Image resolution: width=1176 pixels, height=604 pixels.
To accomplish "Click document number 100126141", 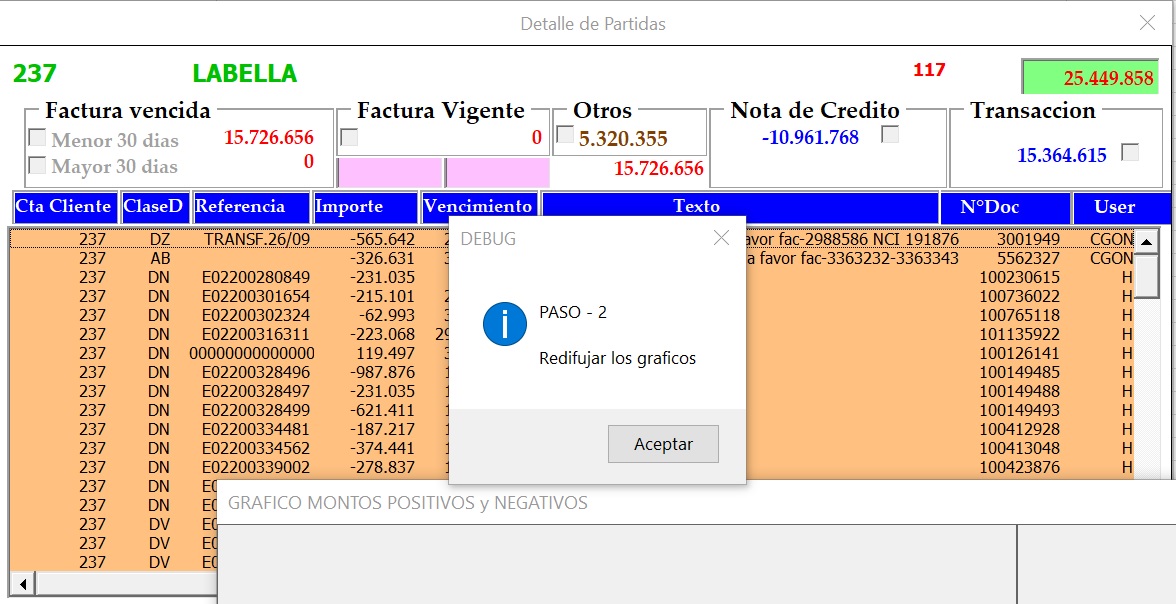I will tap(1020, 353).
